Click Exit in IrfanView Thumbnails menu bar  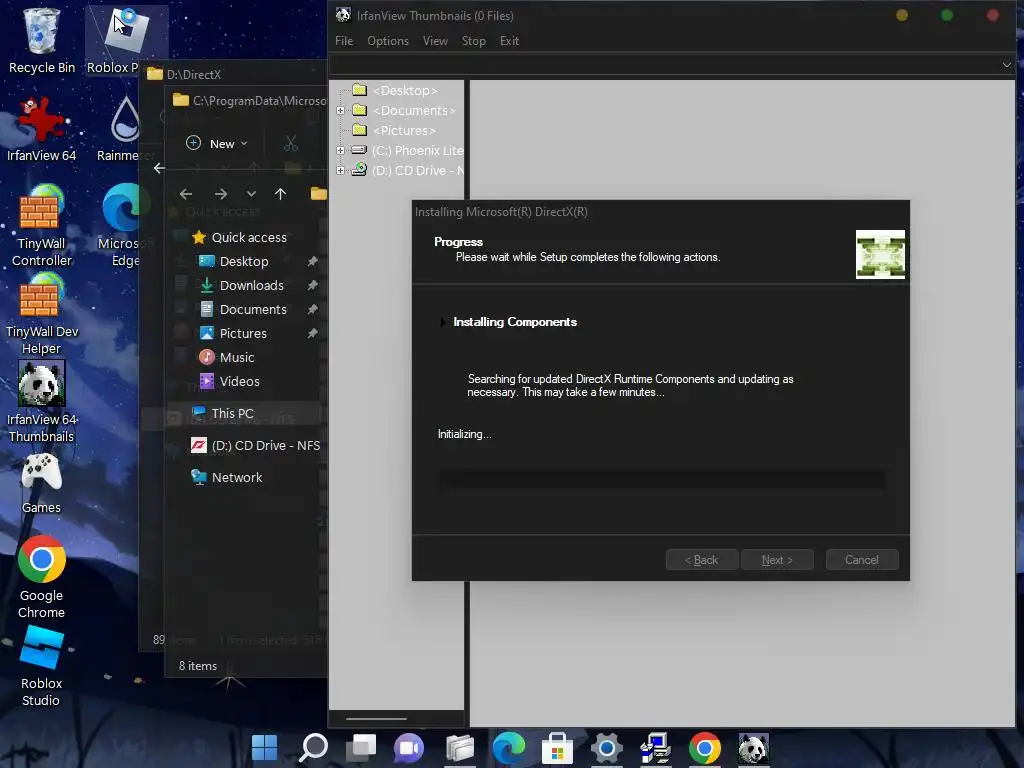point(509,41)
